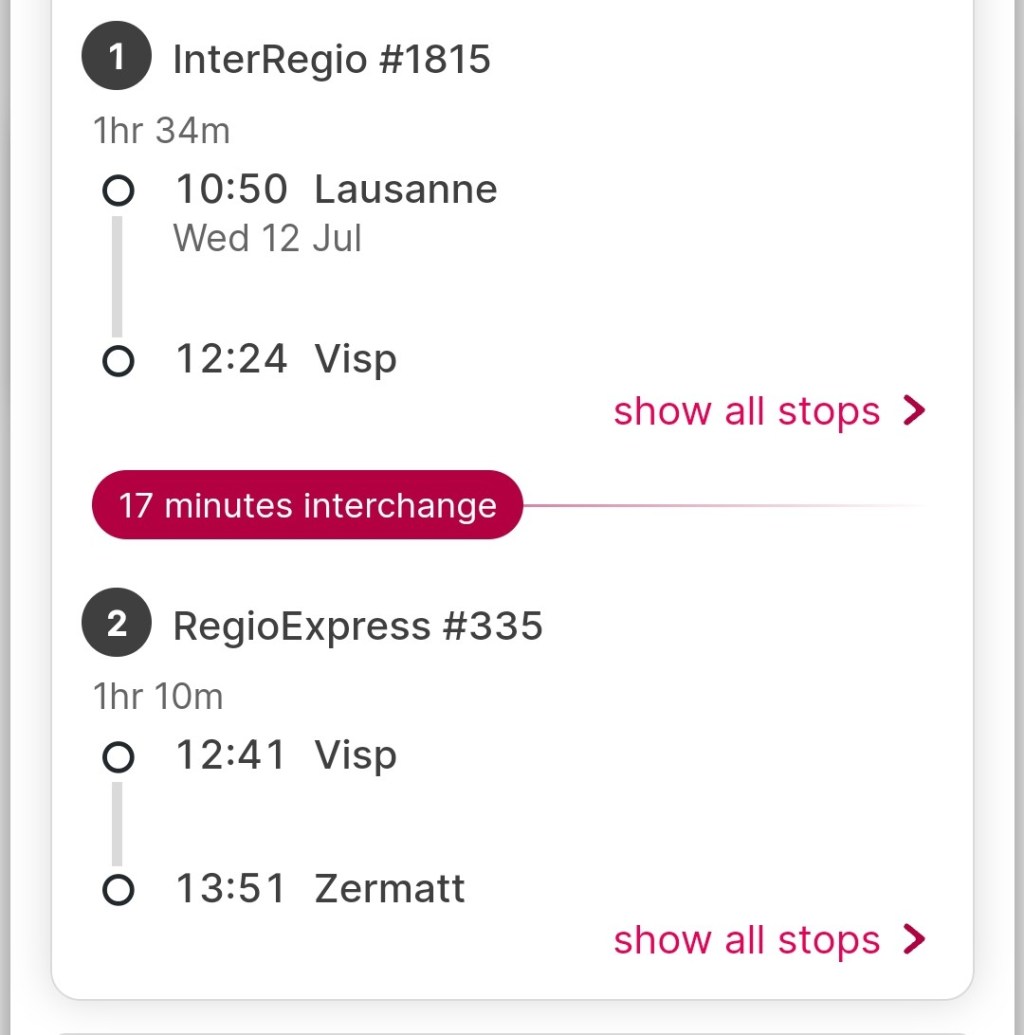Tap the 17 minutes interchange badge
This screenshot has width=1024, height=1035.
click(x=307, y=505)
